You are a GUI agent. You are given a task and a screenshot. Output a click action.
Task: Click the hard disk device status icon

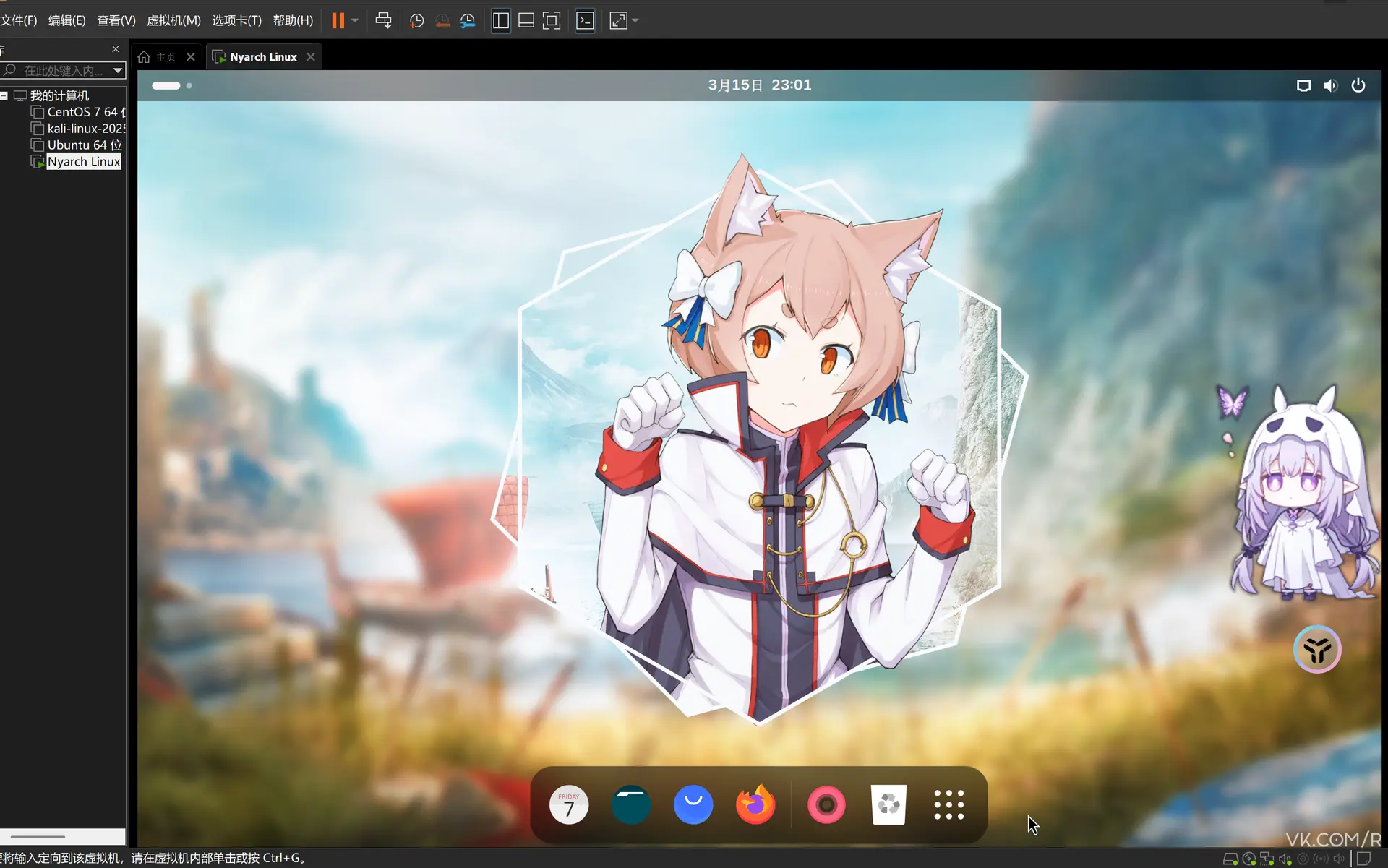click(x=1230, y=859)
